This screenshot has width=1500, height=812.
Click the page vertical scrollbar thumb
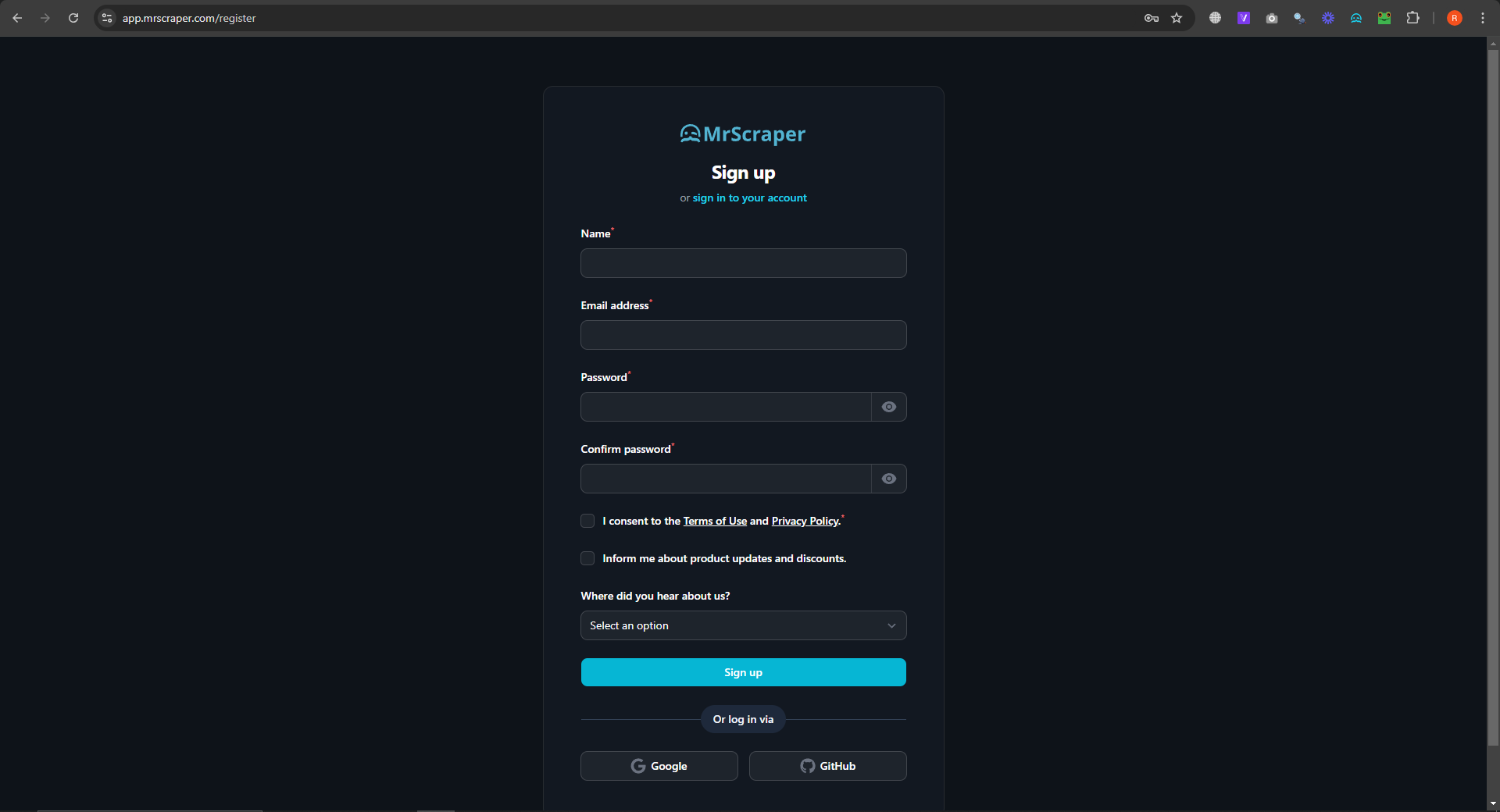[x=1493, y=398]
